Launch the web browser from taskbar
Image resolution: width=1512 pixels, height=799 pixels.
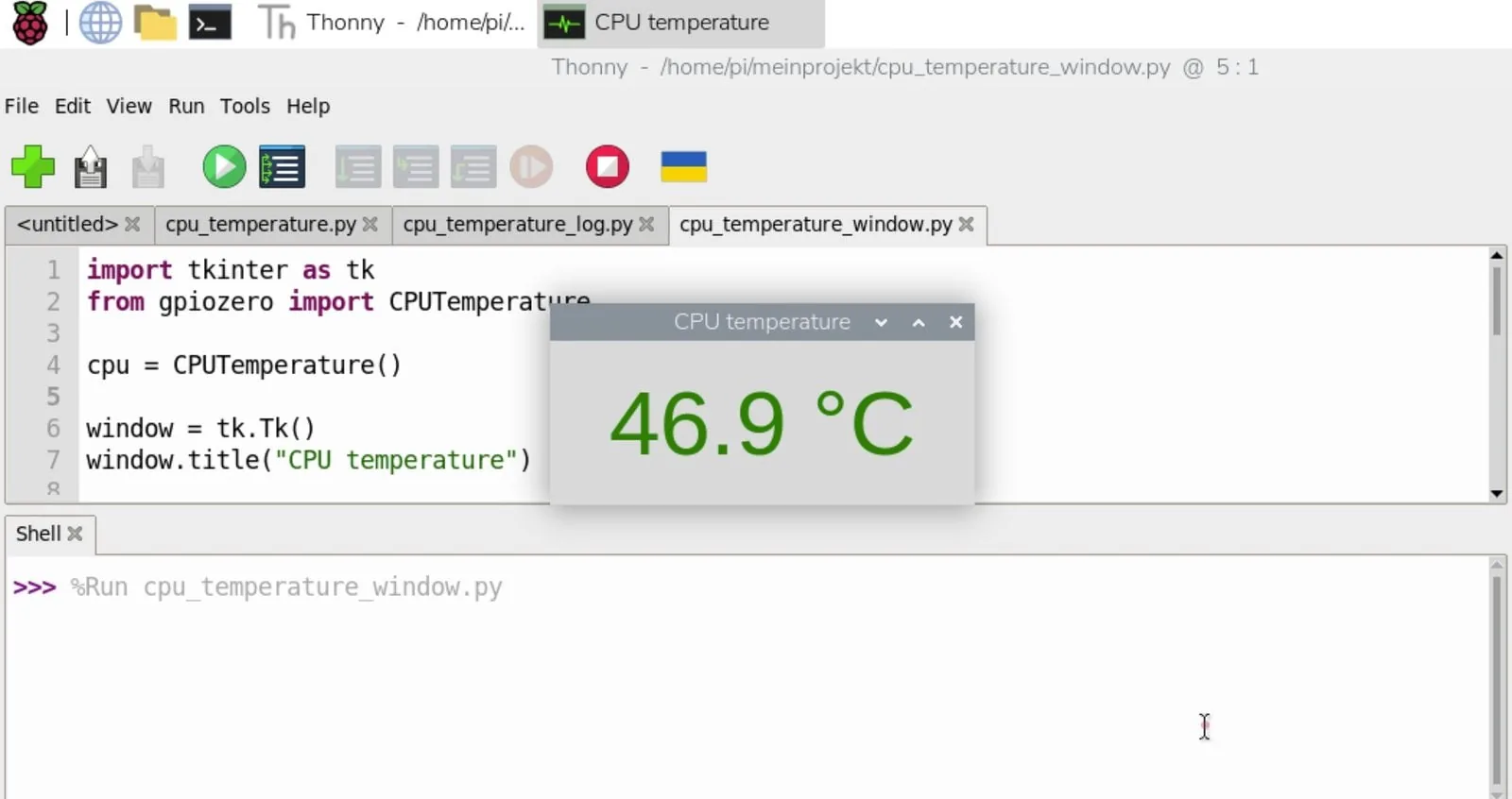[x=100, y=23]
